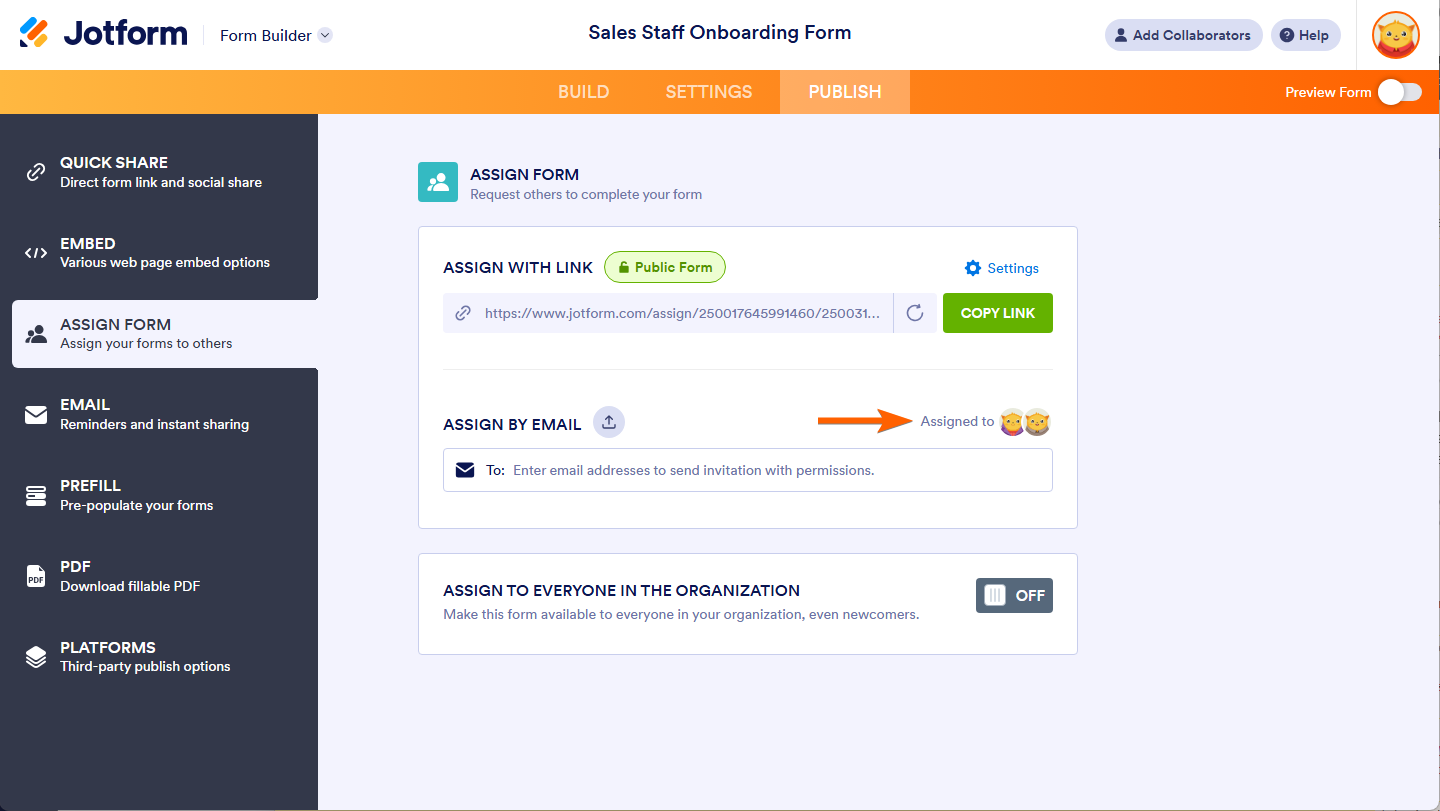Click the Copy Link button
This screenshot has width=1440, height=811.
tap(997, 313)
